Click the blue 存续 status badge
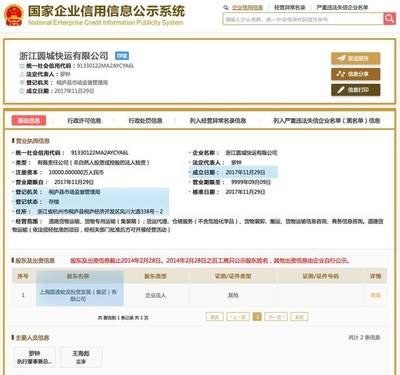 click(x=122, y=56)
